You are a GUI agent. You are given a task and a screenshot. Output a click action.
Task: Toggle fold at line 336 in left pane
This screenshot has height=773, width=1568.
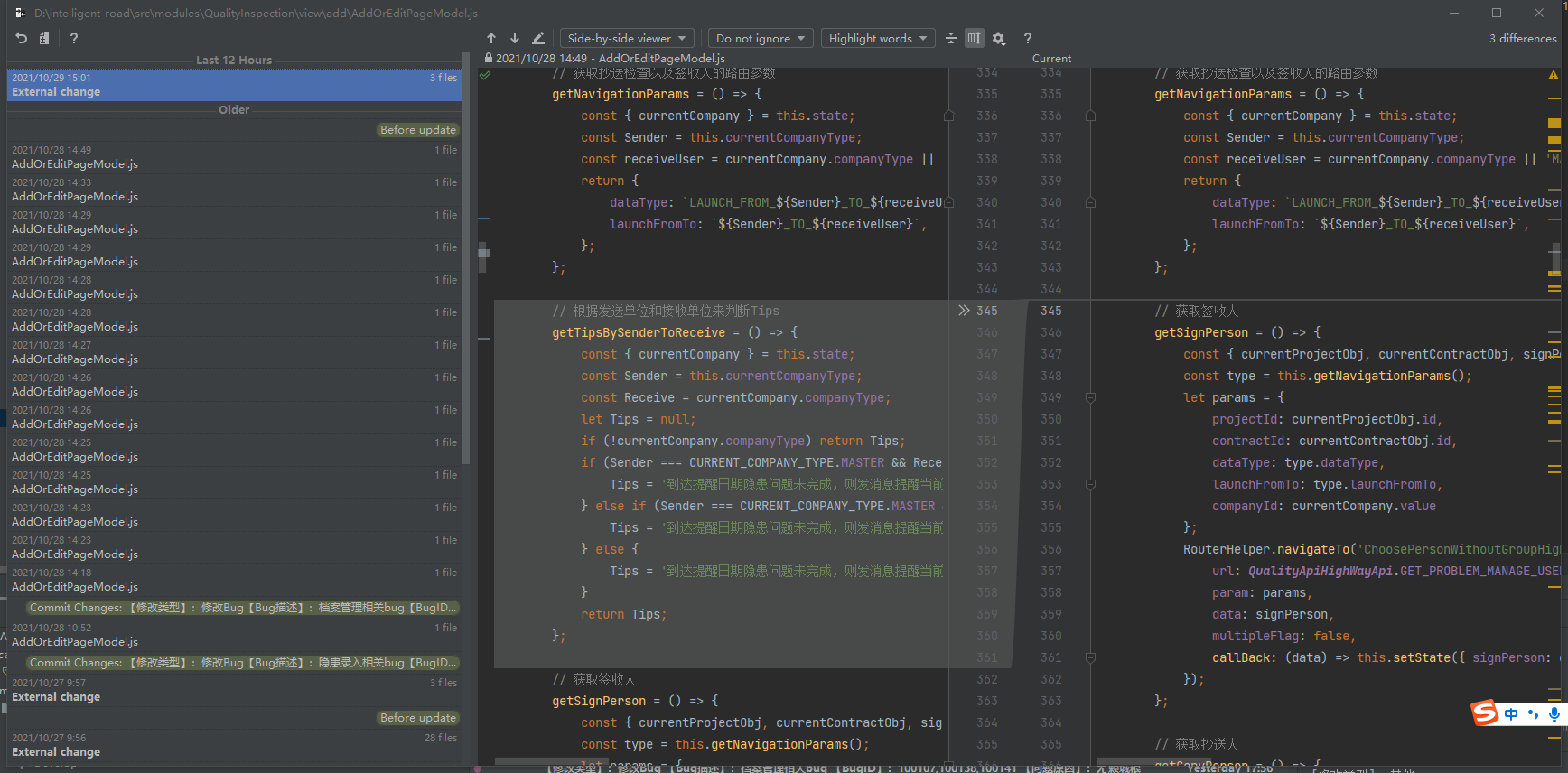pyautogui.click(x=948, y=116)
